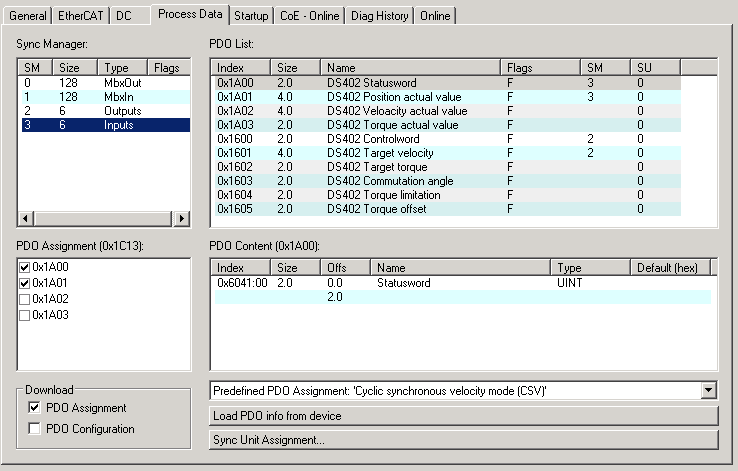Open the Diag History tab

pyautogui.click(x=380, y=16)
